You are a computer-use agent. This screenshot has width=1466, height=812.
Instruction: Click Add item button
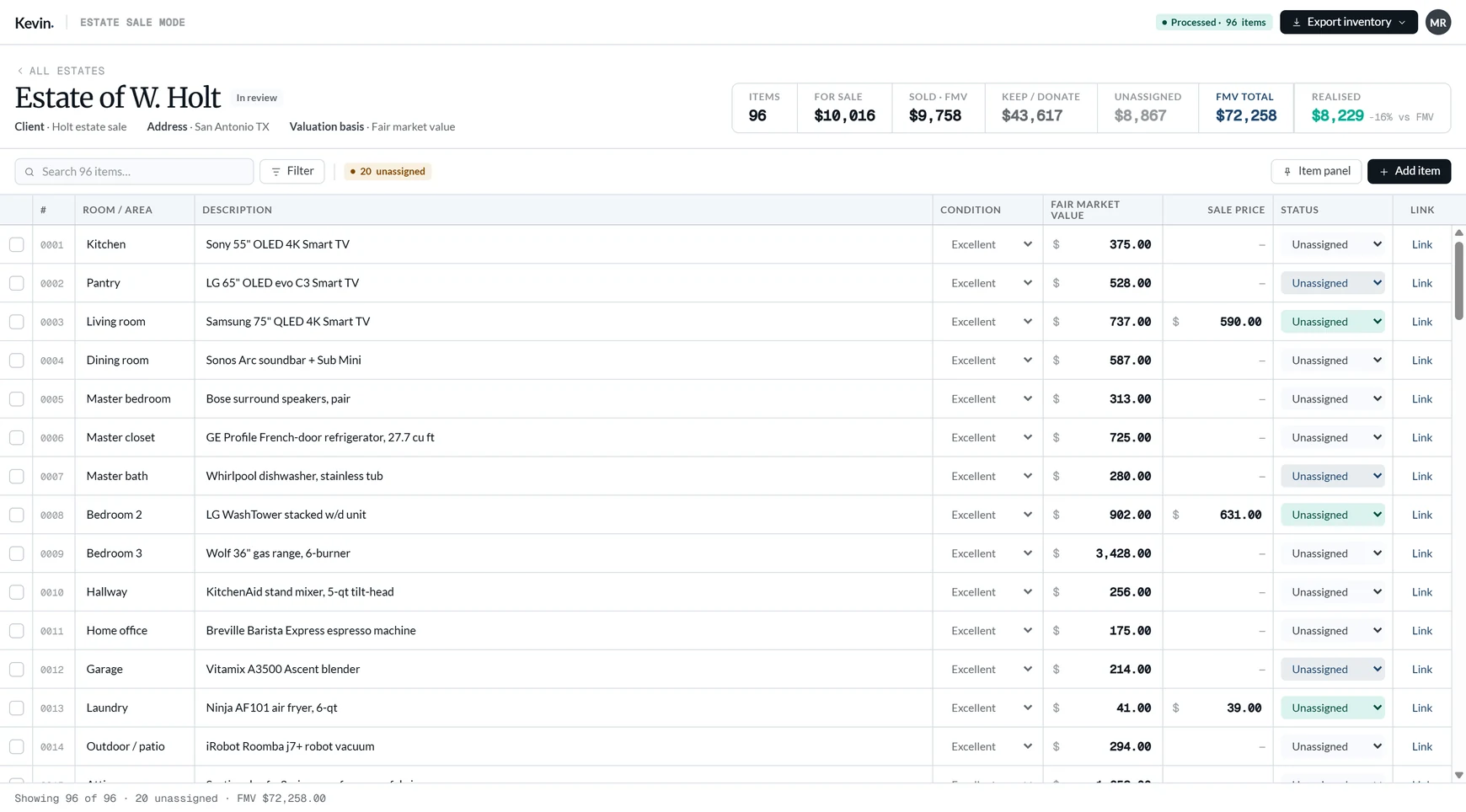pyautogui.click(x=1409, y=171)
